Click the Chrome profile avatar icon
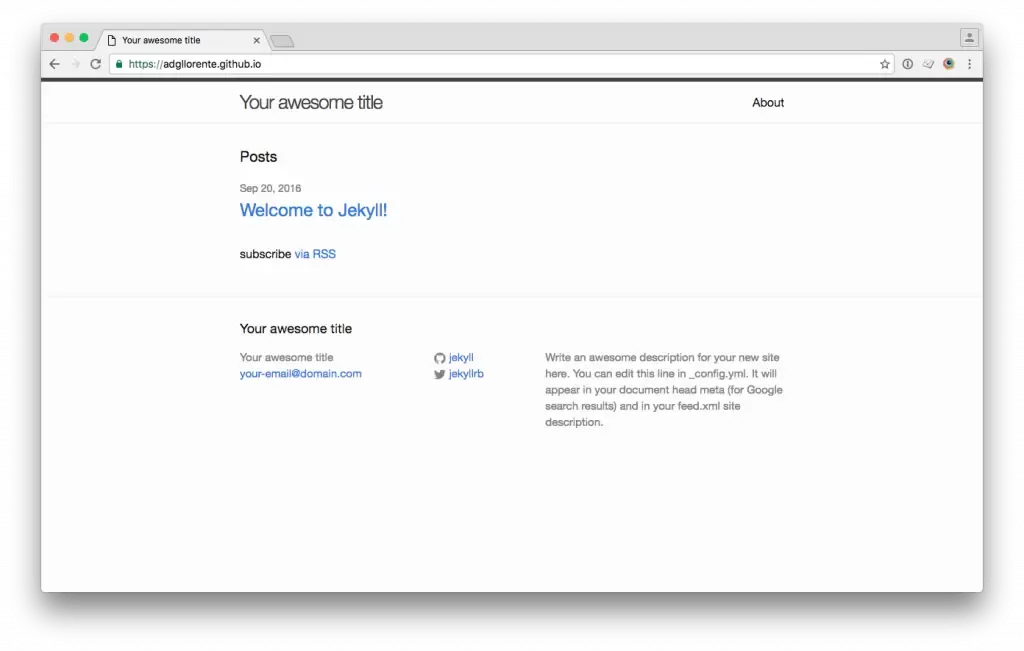The image size is (1024, 651). 948,62
